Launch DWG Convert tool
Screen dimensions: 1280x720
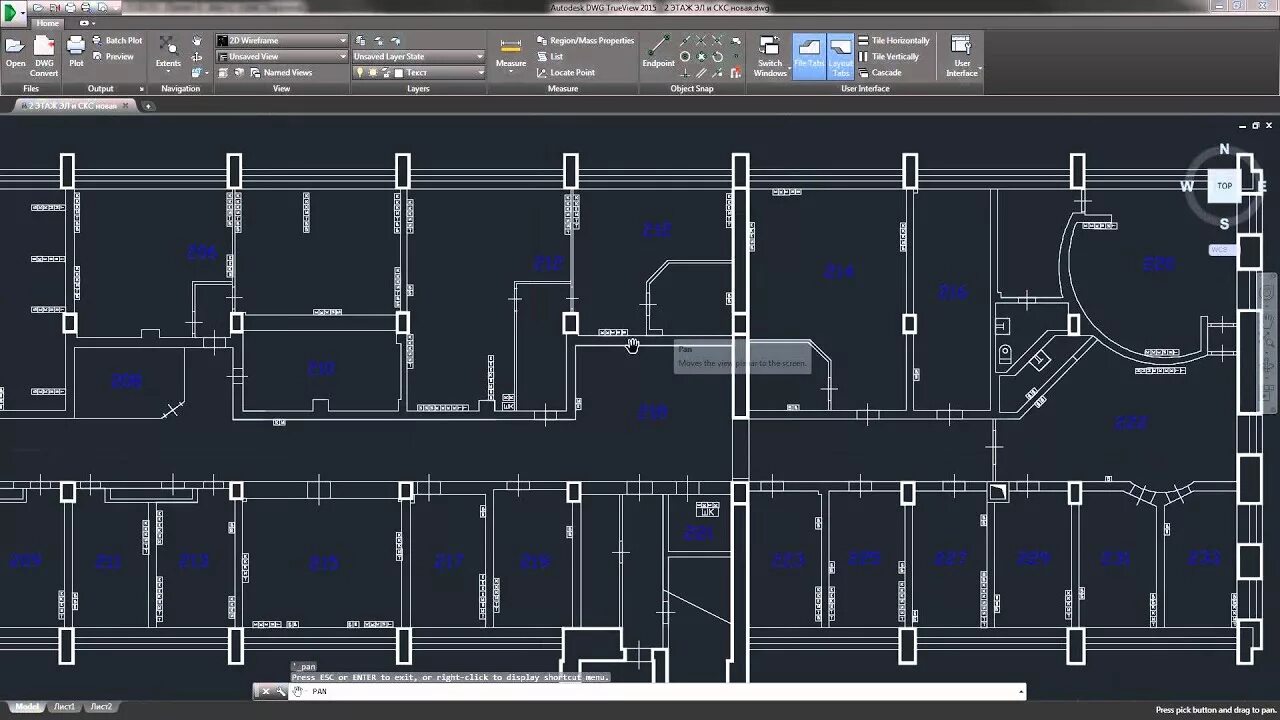point(44,55)
